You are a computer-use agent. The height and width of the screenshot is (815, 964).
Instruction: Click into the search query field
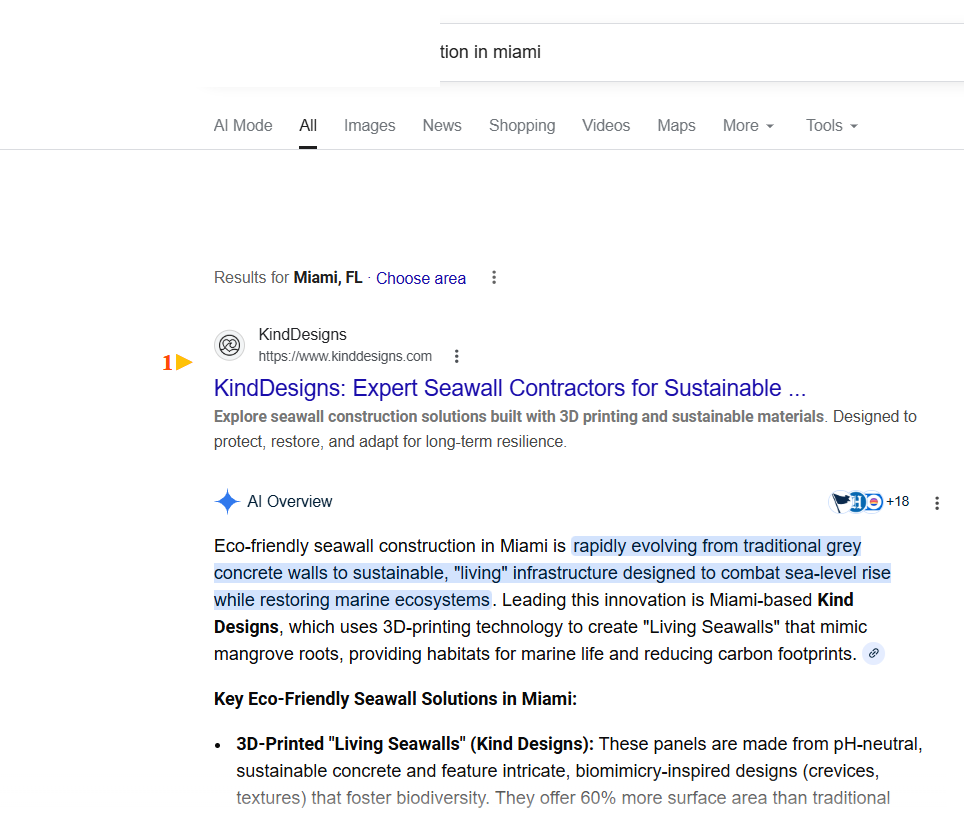point(650,52)
